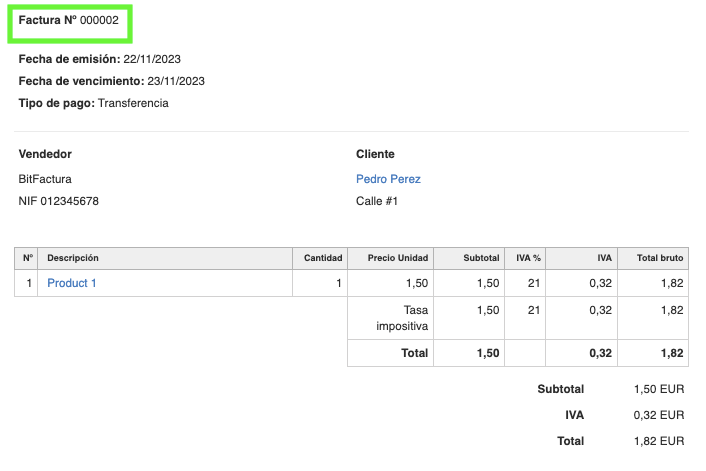Viewport: 706px width, 471px height.
Task: Click the Cantidad column header
Action: [323, 258]
